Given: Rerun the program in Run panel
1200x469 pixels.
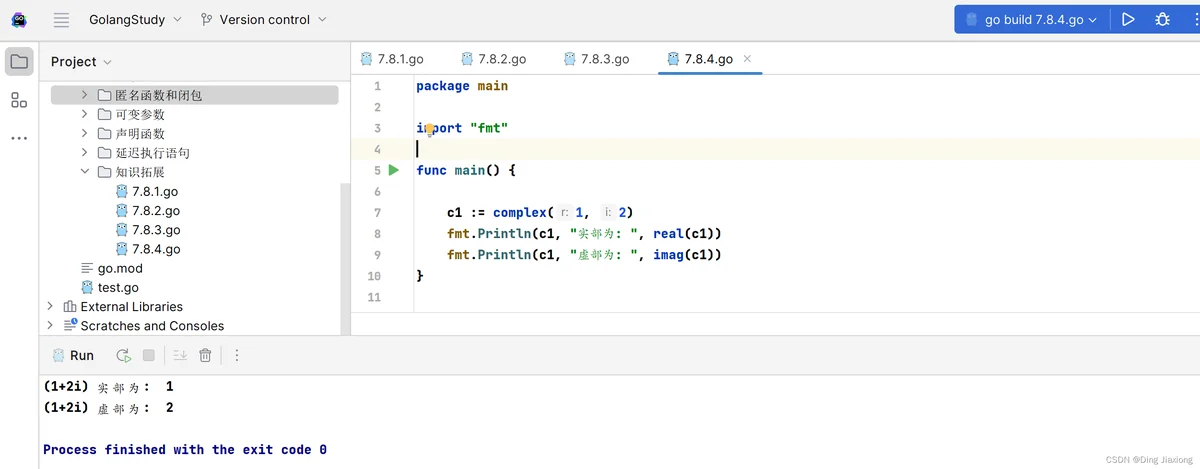Looking at the screenshot, I should 123,355.
